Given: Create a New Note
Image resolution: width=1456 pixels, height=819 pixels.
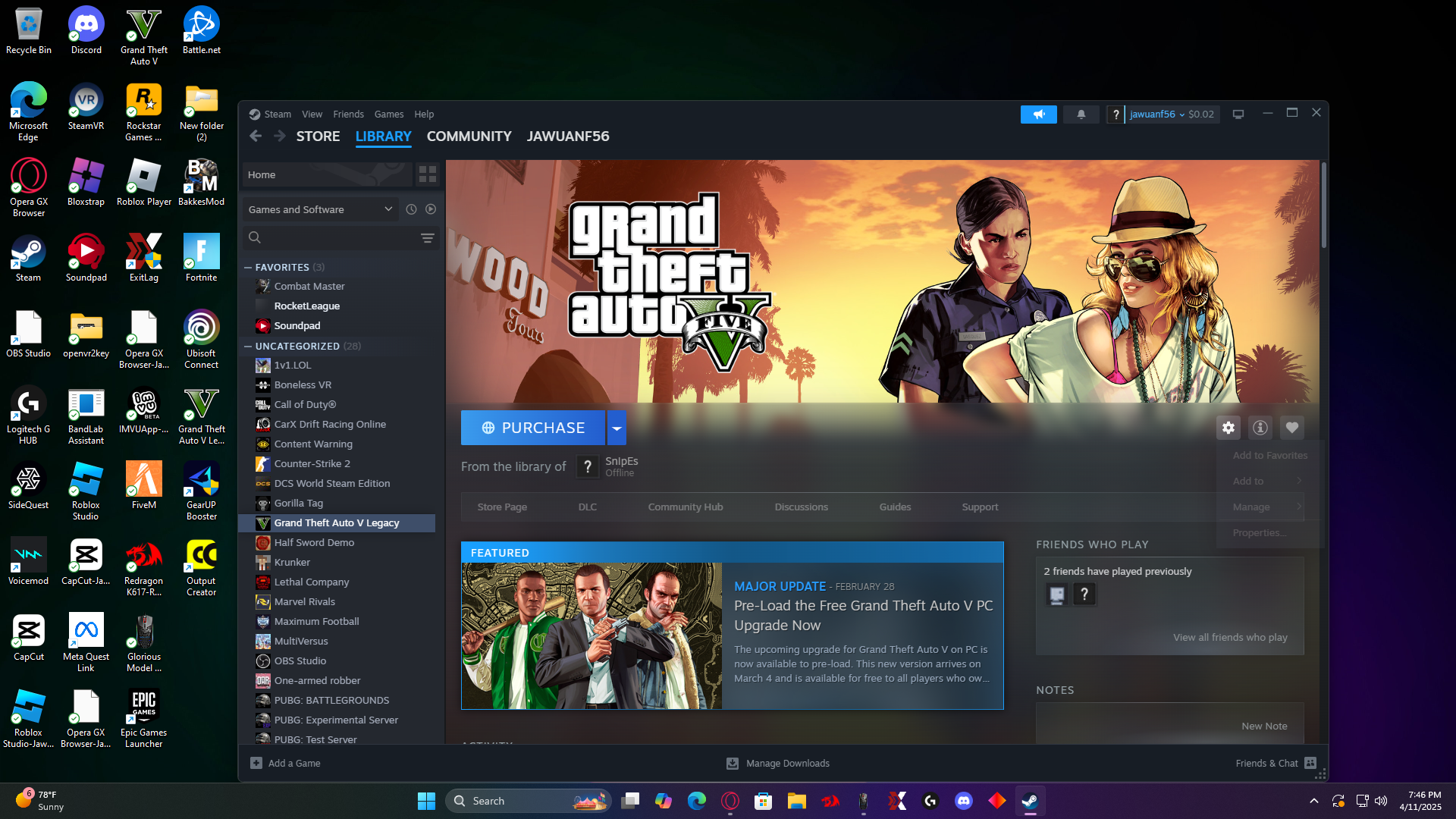Looking at the screenshot, I should click(x=1264, y=726).
